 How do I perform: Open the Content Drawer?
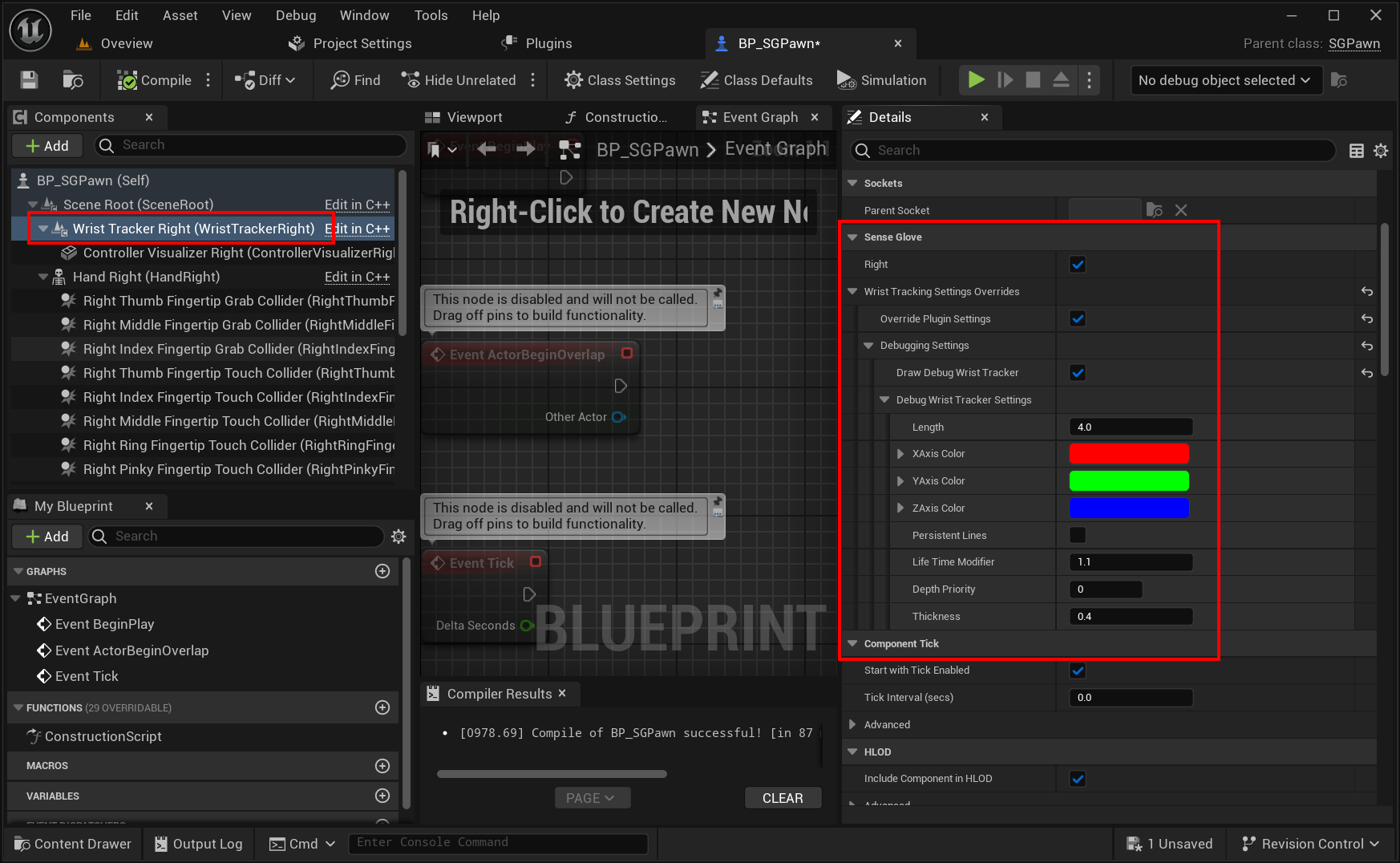click(72, 843)
